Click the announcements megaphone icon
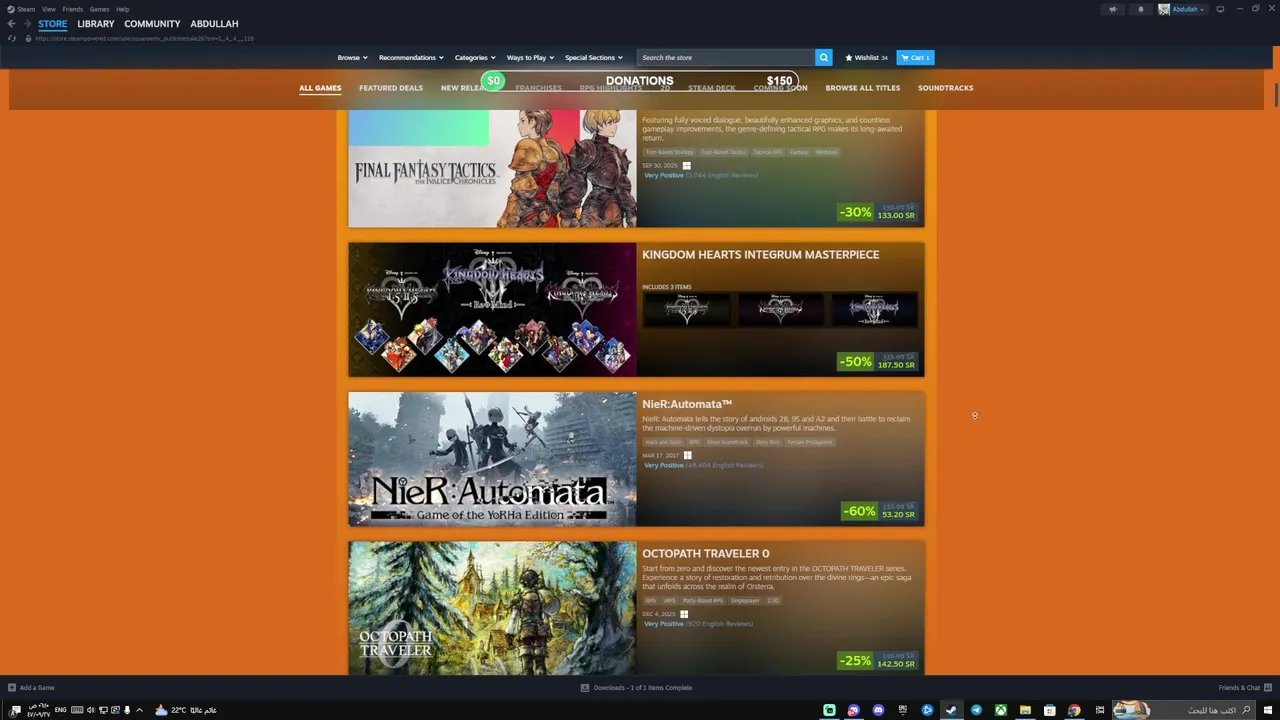The width and height of the screenshot is (1280, 720). click(x=1113, y=9)
